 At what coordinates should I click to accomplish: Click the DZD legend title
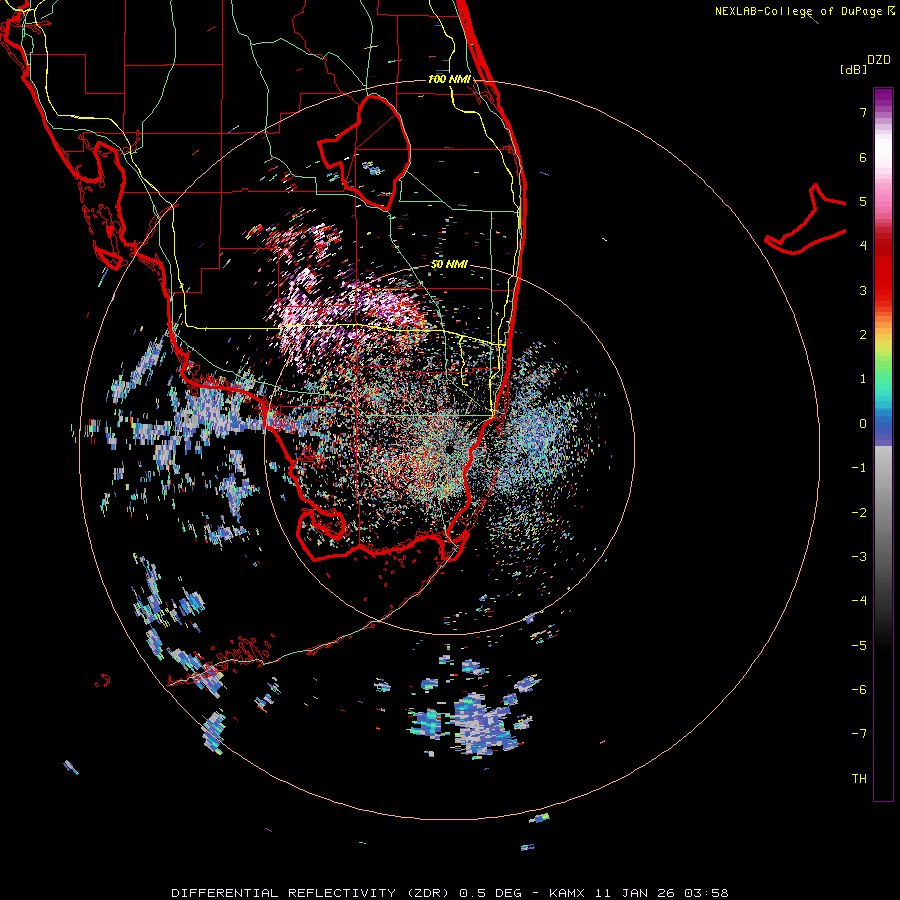click(879, 60)
